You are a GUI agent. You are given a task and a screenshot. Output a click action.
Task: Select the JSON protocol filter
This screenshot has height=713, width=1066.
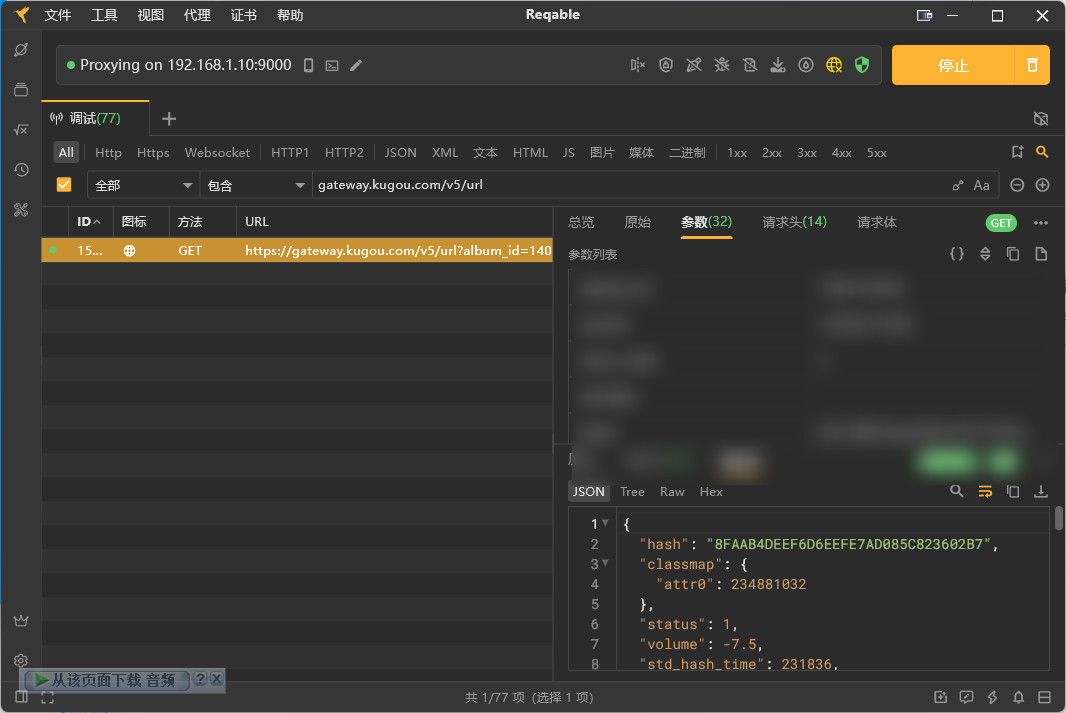[400, 153]
